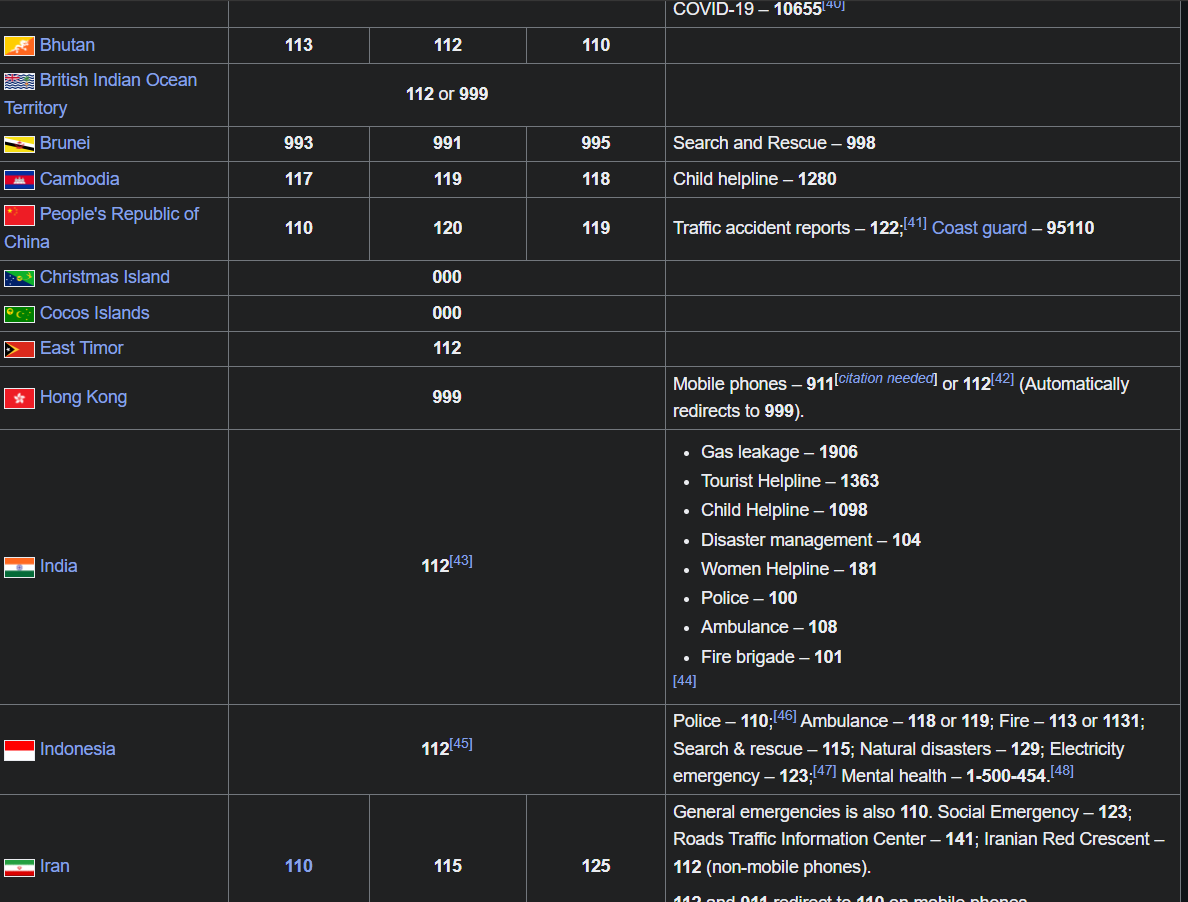Open the Hong Kong link
The image size is (1188, 902).
coord(83,397)
